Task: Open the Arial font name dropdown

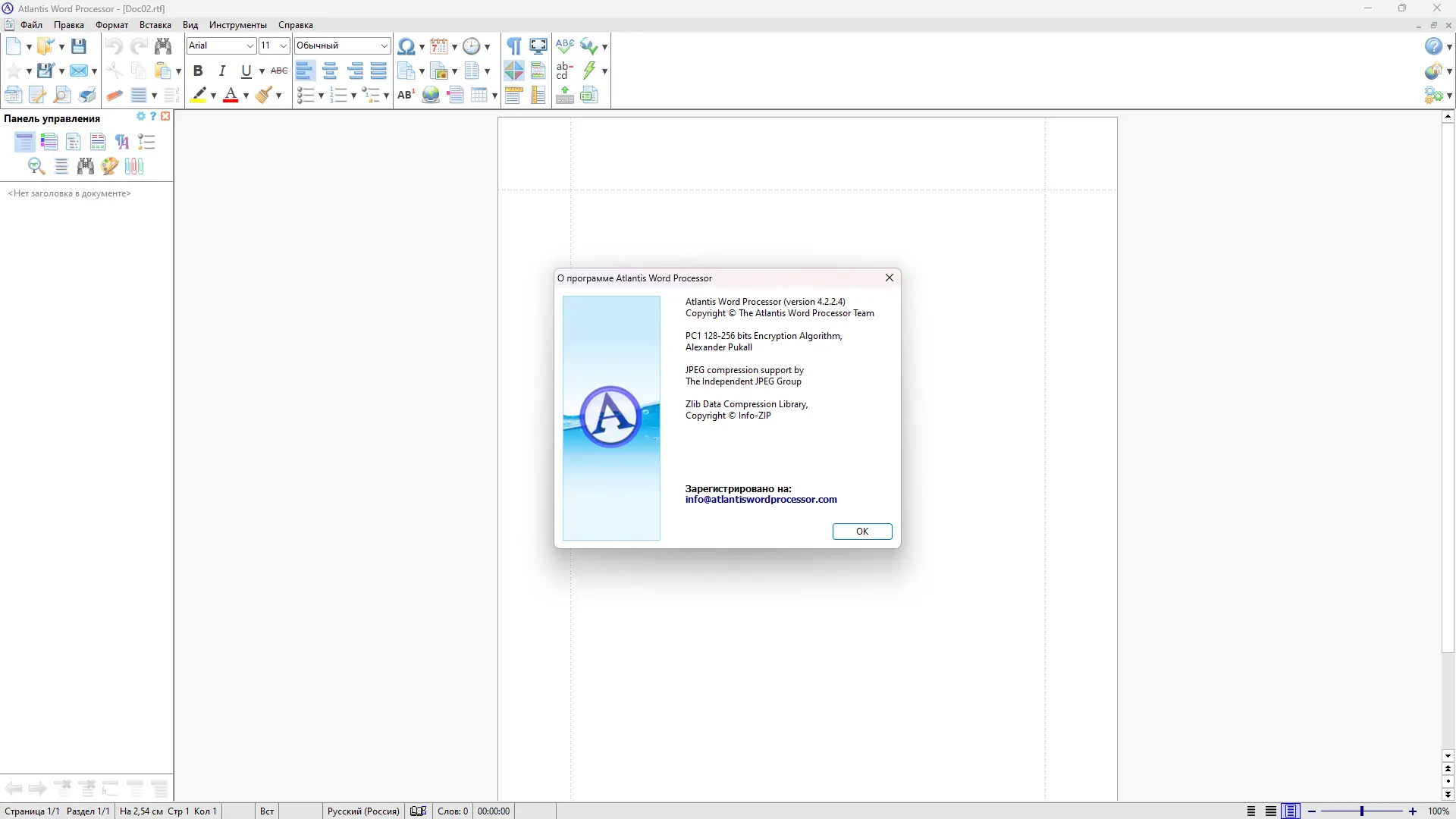Action: 249,46
